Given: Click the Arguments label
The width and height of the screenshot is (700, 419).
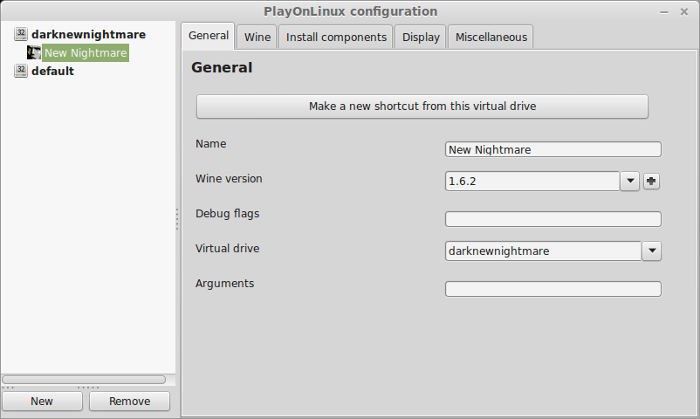Looking at the screenshot, I should [225, 284].
